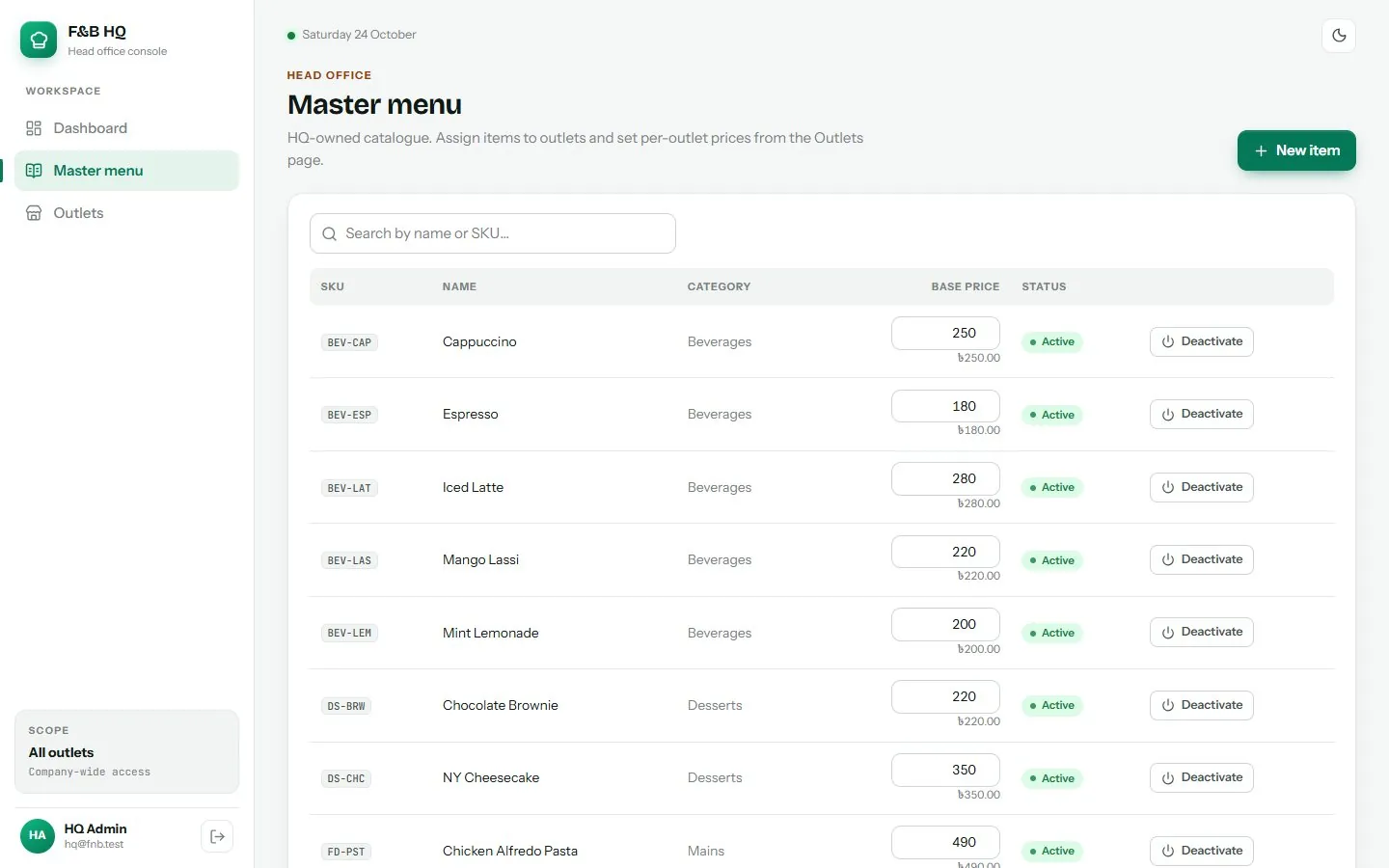Screen dimensions: 1389x868
Task: Click the magnifier icon in the search box
Action: [329, 233]
